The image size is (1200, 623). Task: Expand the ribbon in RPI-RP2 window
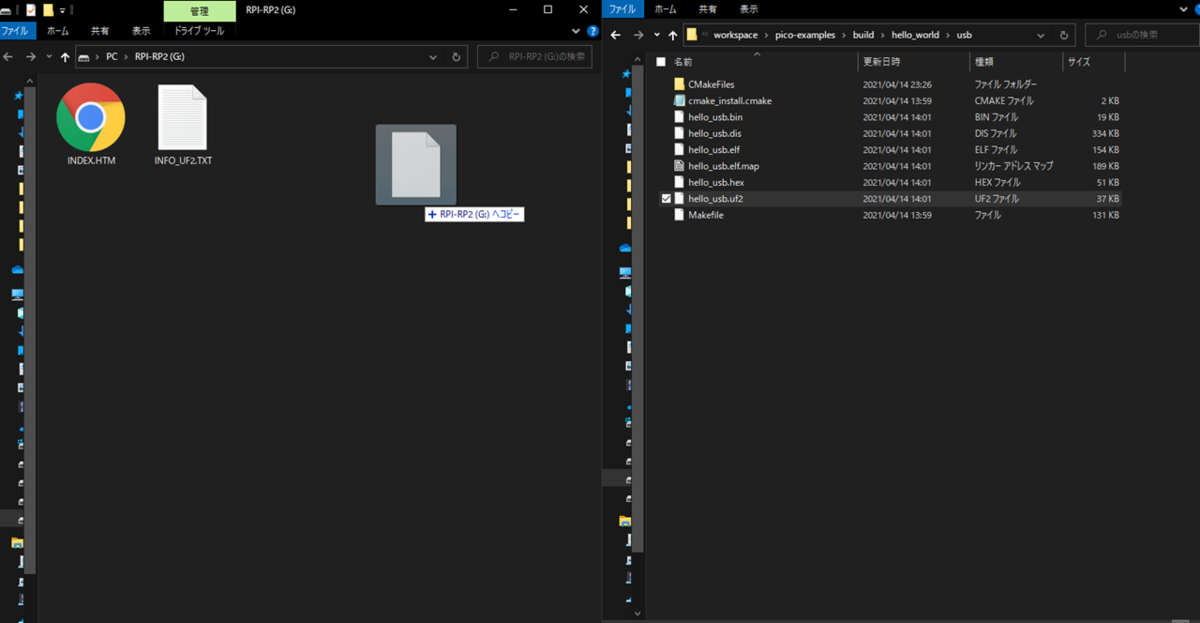click(x=577, y=31)
